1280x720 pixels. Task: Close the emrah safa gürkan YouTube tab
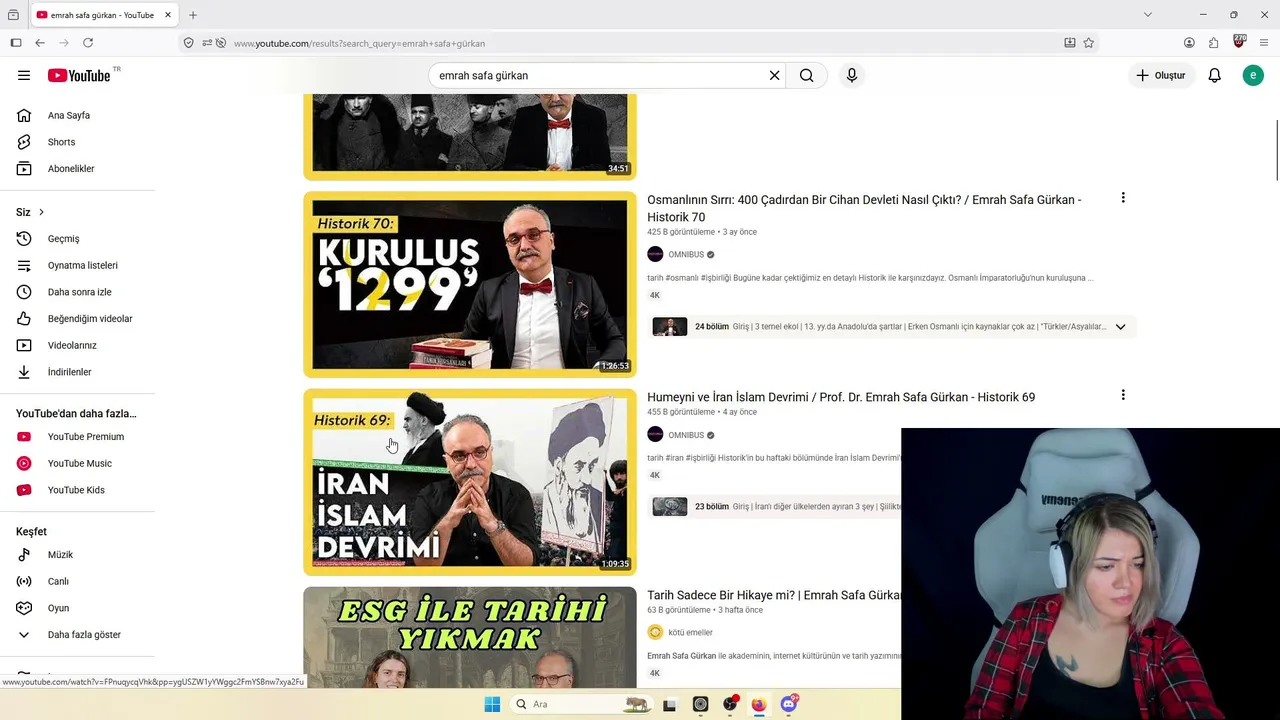click(168, 15)
